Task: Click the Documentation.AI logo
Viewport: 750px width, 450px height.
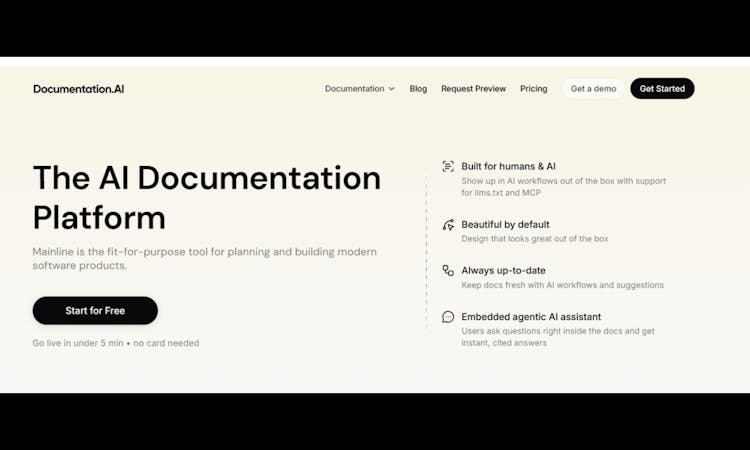Action: [79, 89]
